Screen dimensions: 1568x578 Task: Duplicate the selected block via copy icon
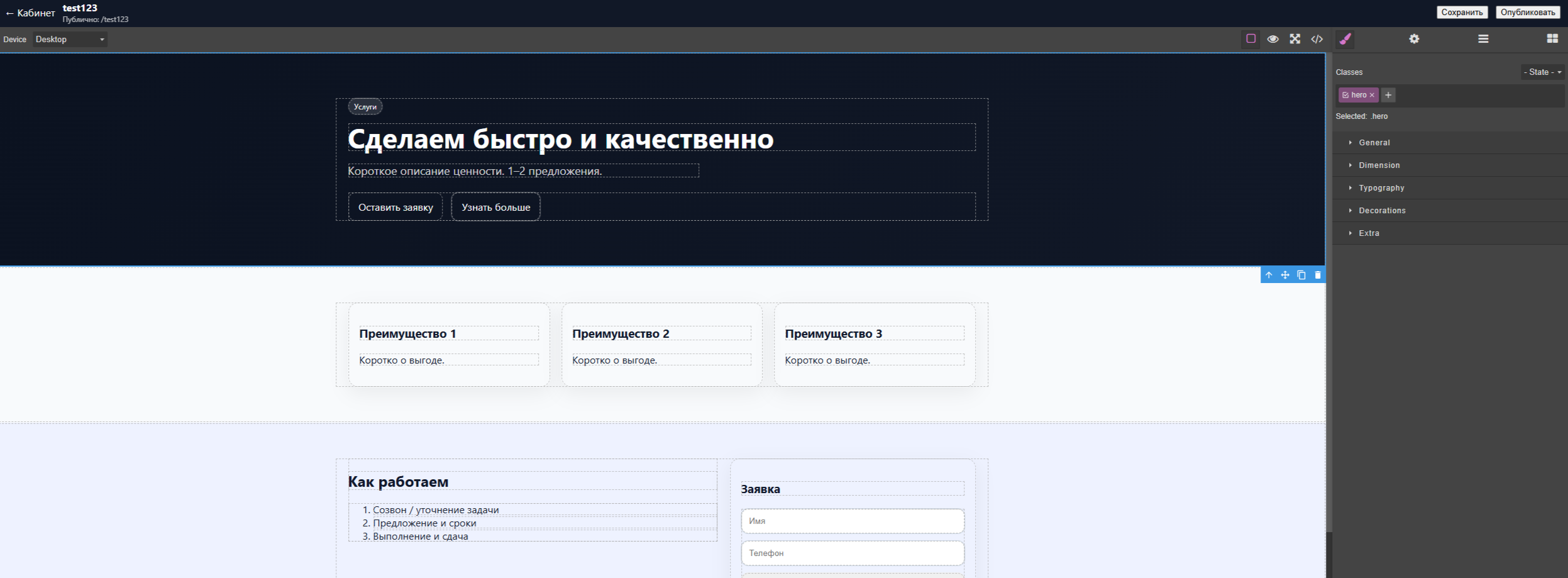1301,275
